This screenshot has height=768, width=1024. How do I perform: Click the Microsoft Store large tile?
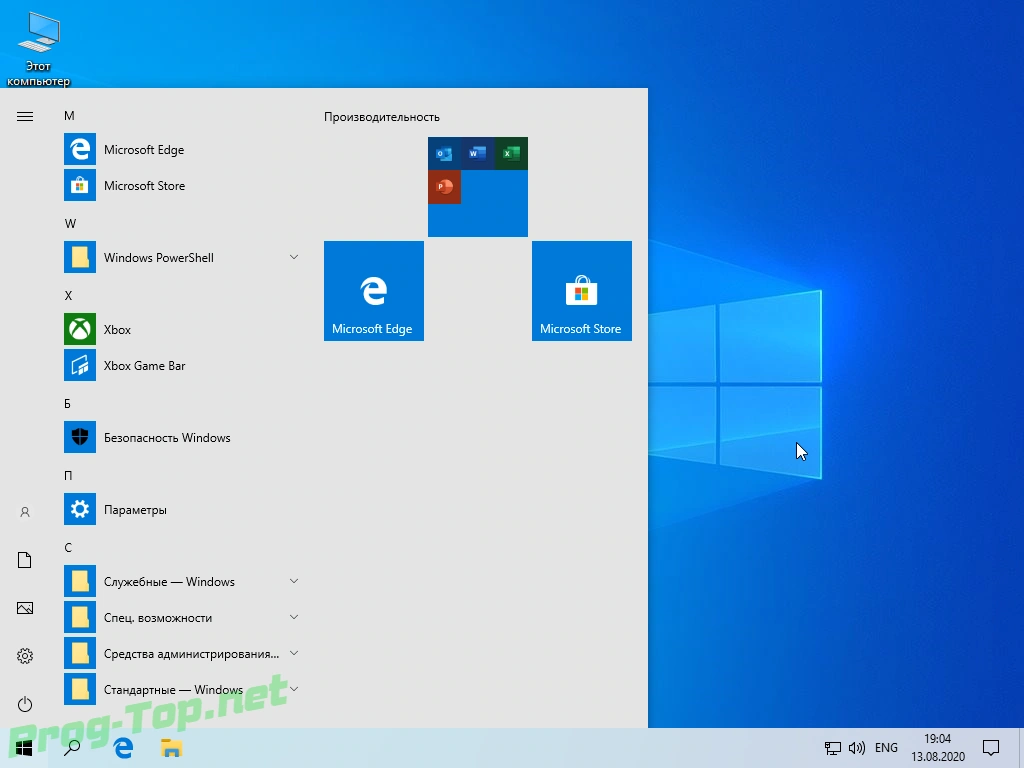pyautogui.click(x=581, y=291)
